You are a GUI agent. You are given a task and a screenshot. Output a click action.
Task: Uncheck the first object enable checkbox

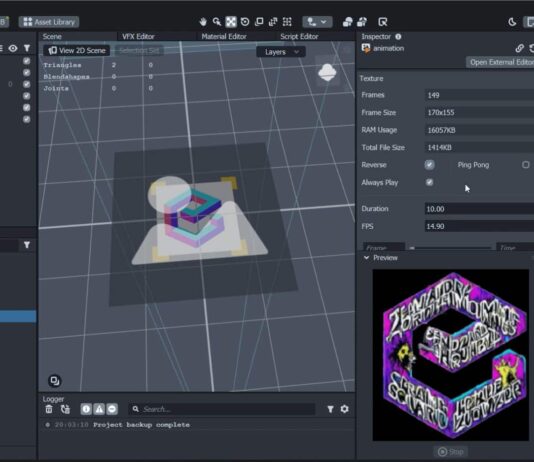click(x=27, y=61)
